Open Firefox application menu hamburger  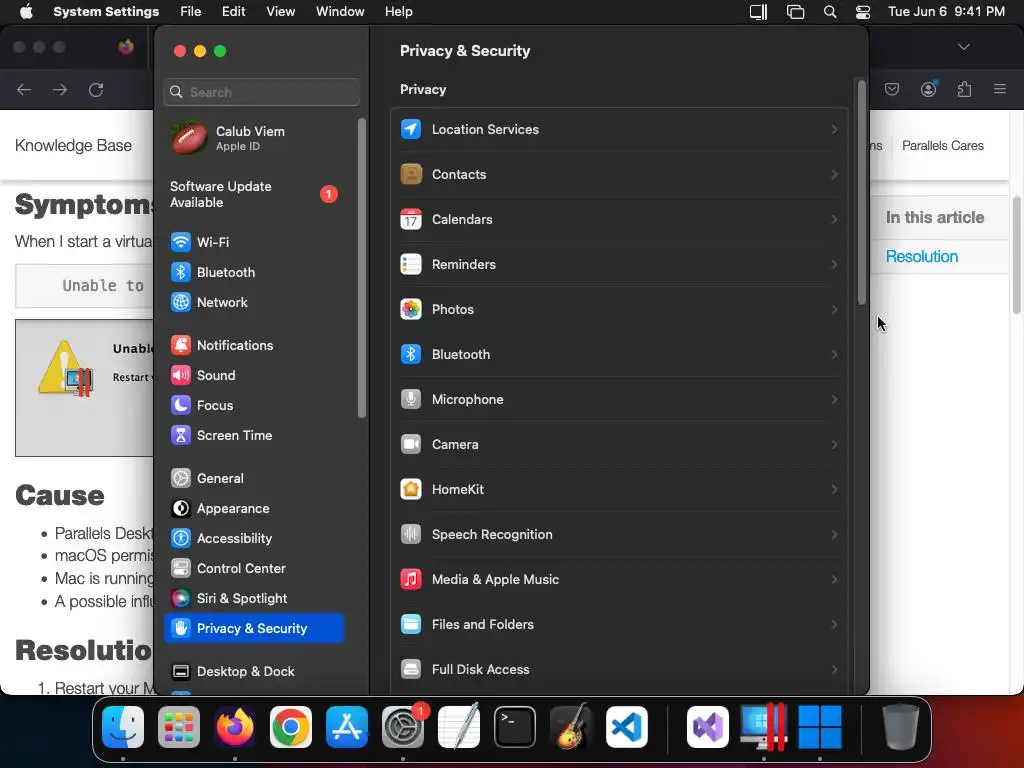pos(999,89)
